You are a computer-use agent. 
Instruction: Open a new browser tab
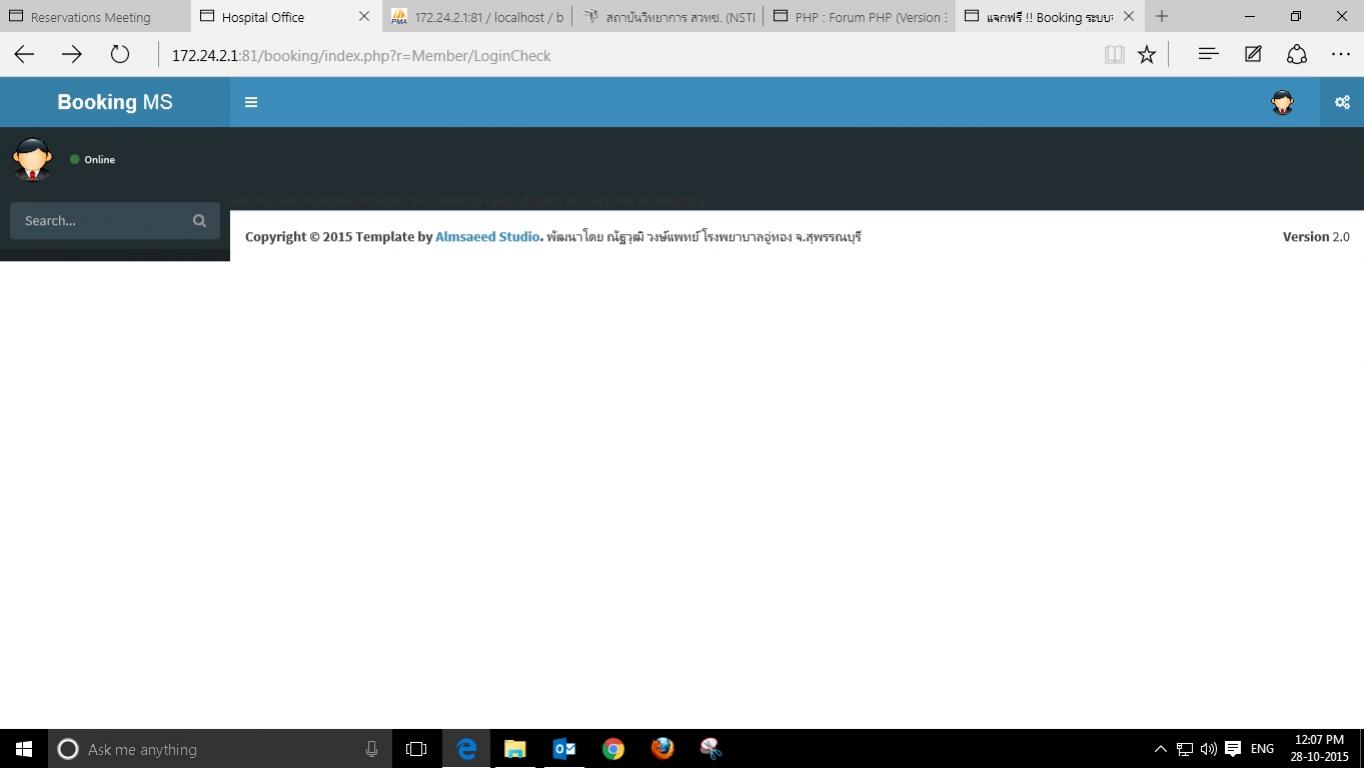point(1162,17)
